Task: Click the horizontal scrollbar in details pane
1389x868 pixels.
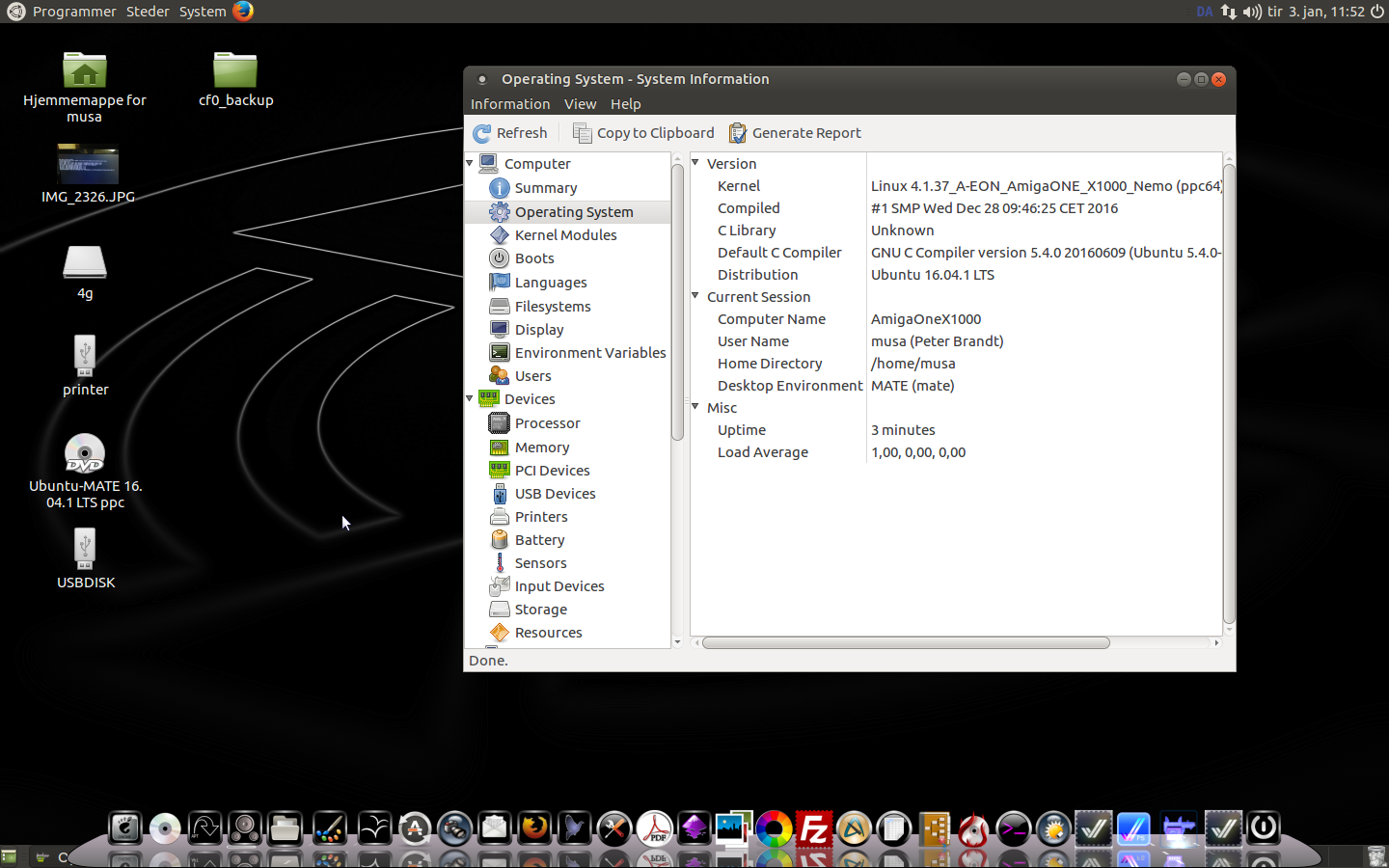Action: tap(906, 642)
